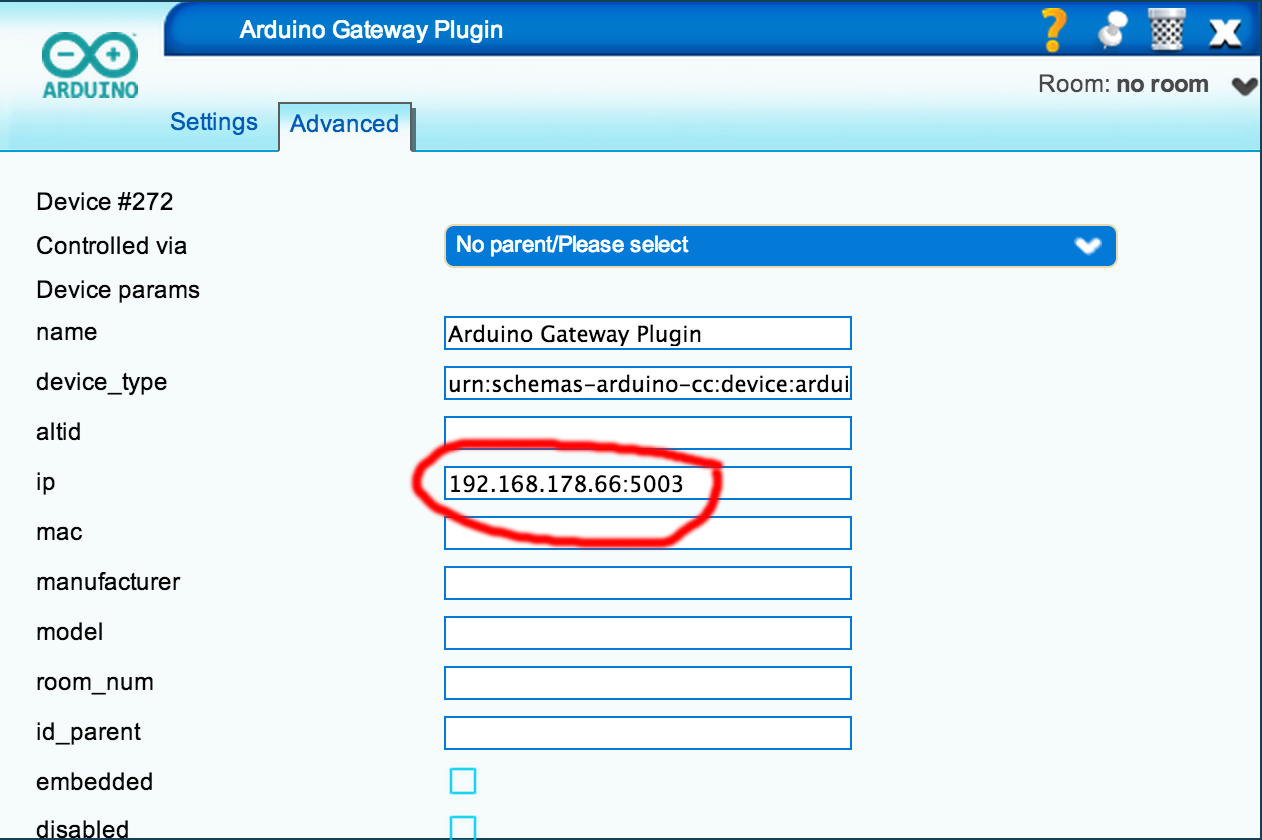Delete device using the trash can icon
Viewport: 1262px width, 840px height.
pyautogui.click(x=1166, y=30)
